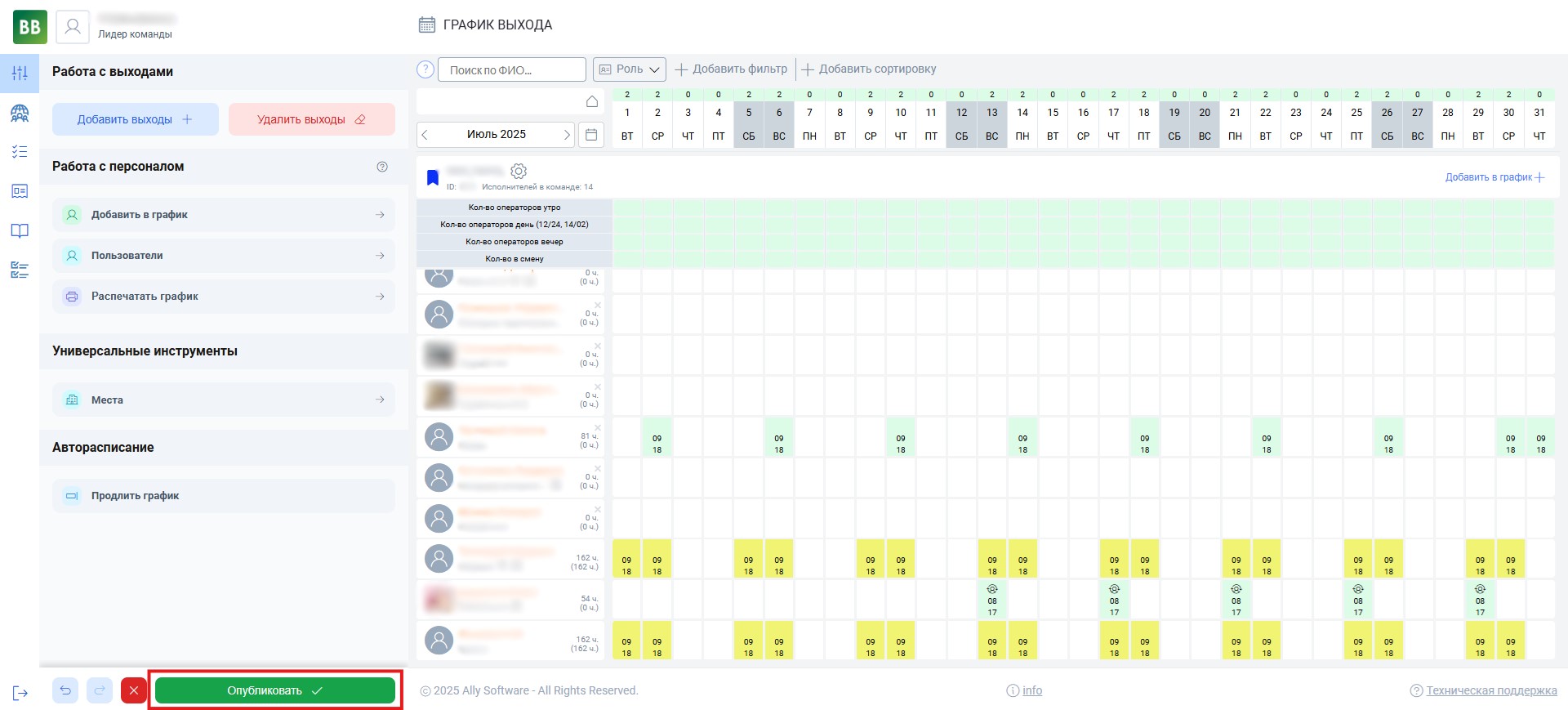Click the home icon above month selector
The width and height of the screenshot is (1568, 710).
click(592, 101)
